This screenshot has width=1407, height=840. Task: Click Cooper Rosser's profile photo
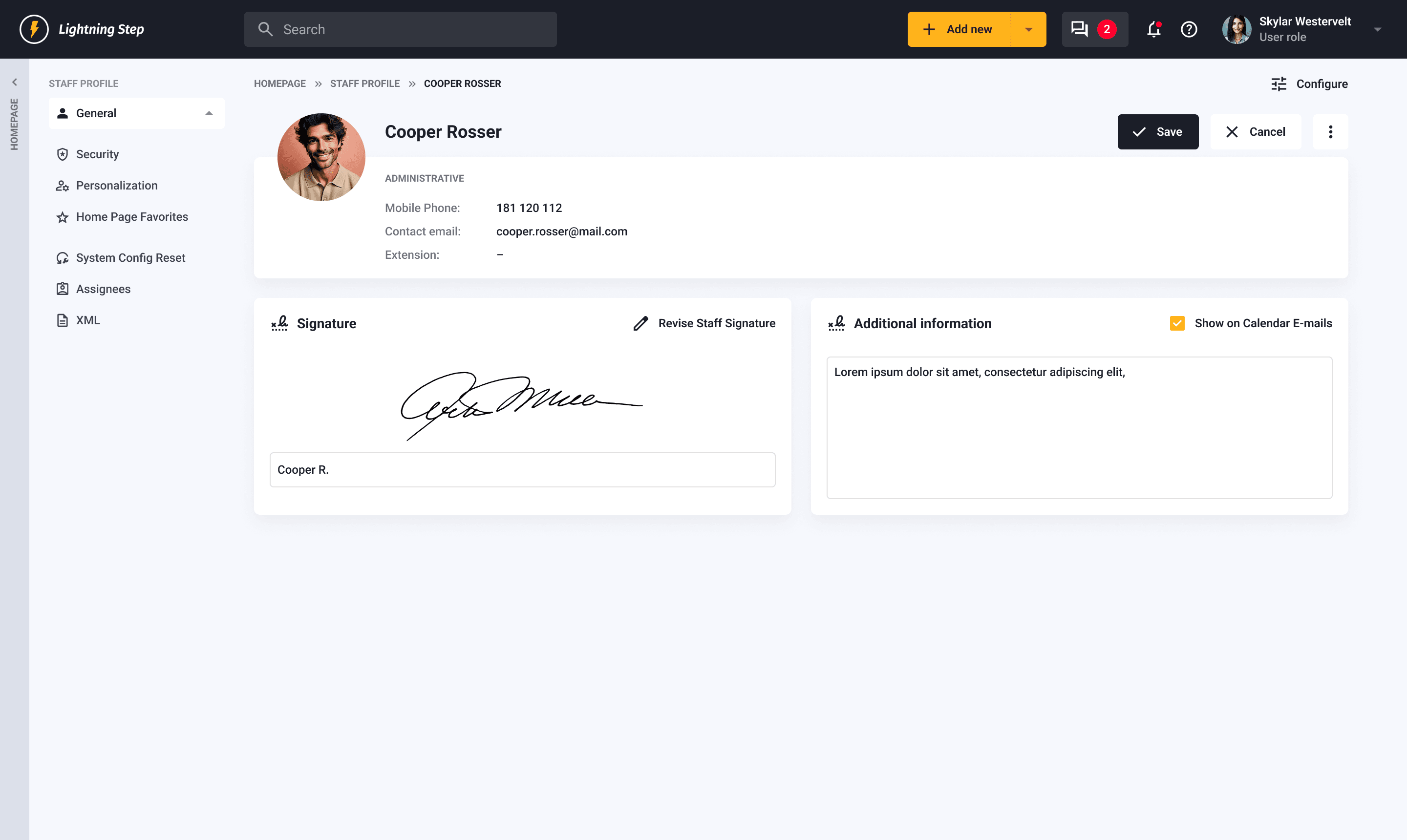tap(321, 157)
